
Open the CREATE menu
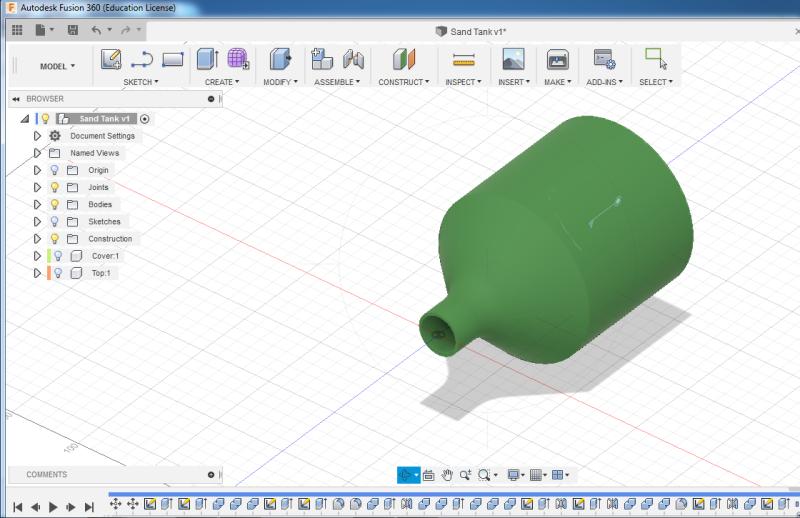[x=221, y=82]
